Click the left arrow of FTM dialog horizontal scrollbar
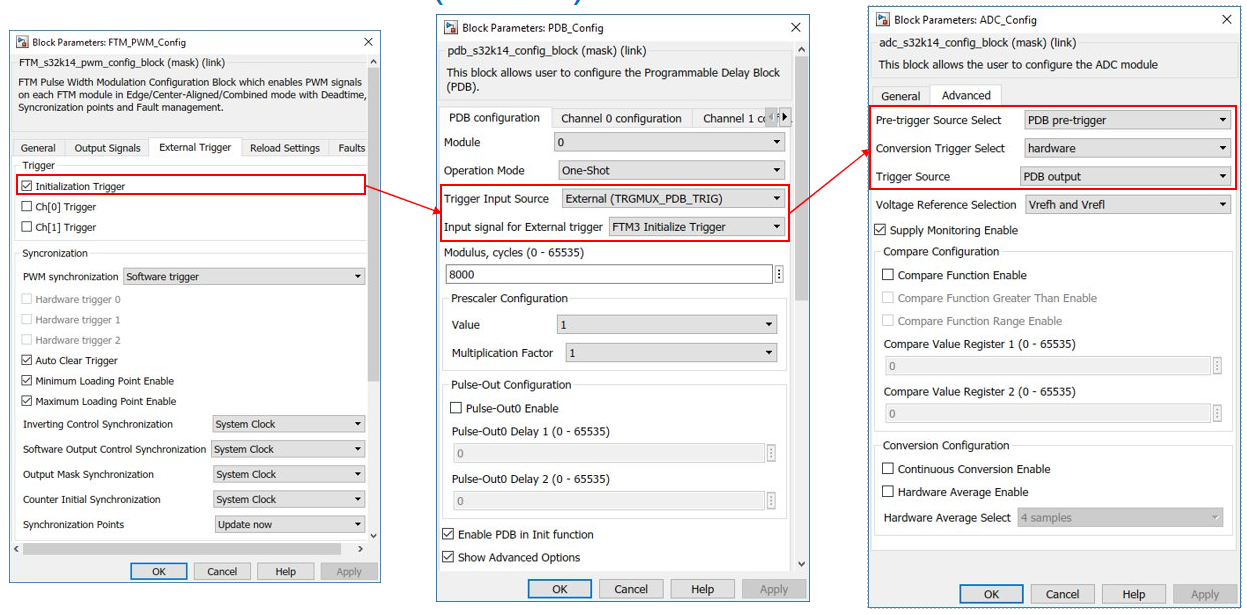This screenshot has height=614, width=1247. pyautogui.click(x=18, y=548)
